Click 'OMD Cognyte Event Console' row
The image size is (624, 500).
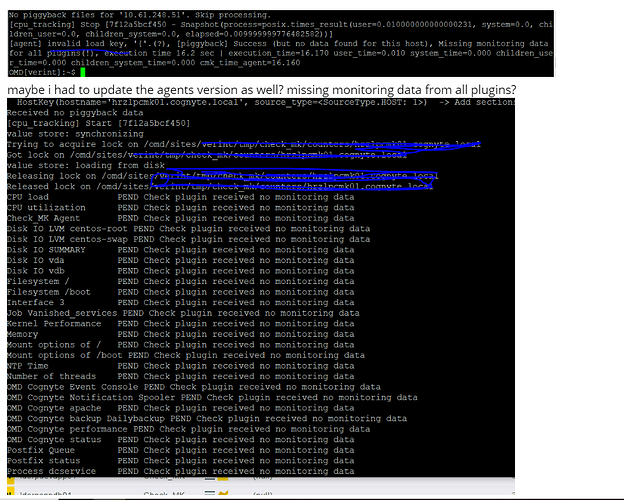pos(194,387)
